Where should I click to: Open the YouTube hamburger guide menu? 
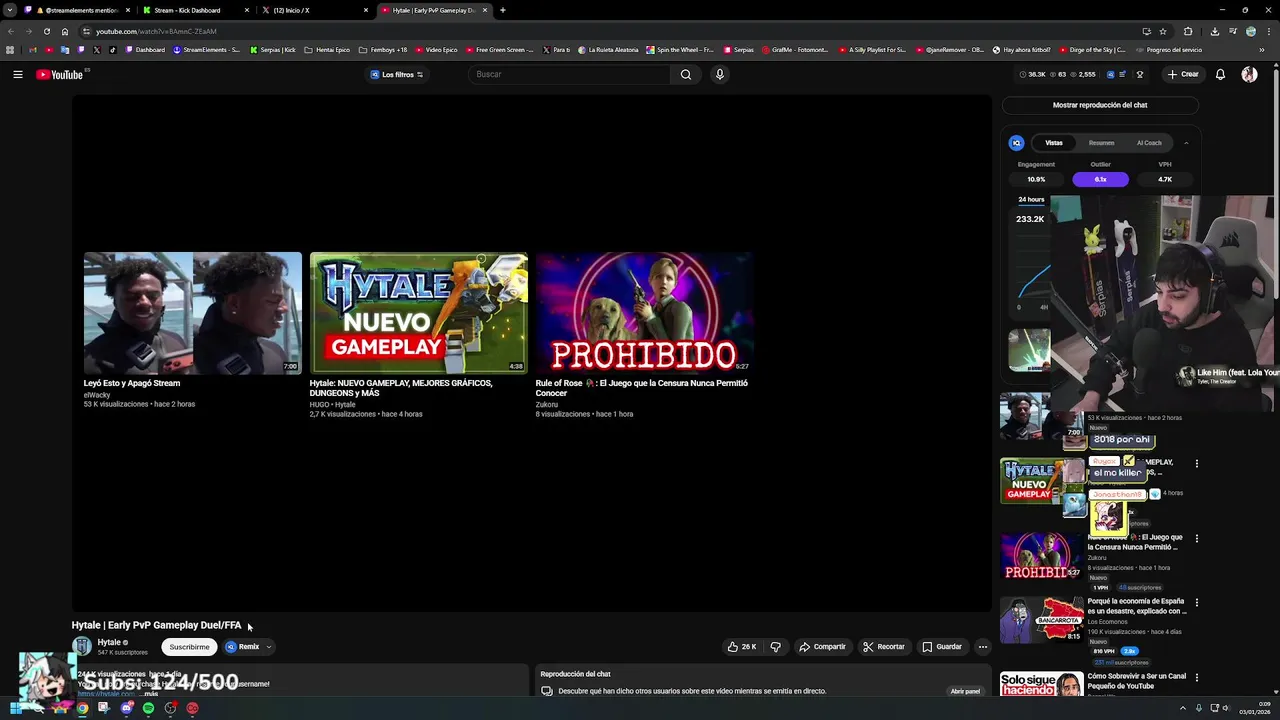coord(18,74)
